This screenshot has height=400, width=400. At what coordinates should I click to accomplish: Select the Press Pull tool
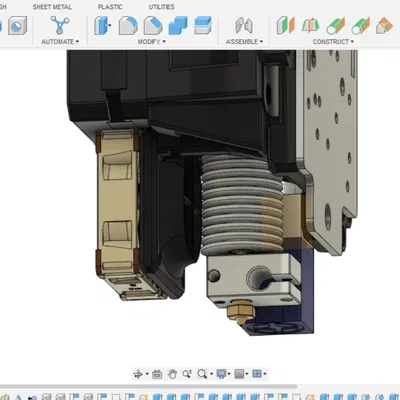102,25
